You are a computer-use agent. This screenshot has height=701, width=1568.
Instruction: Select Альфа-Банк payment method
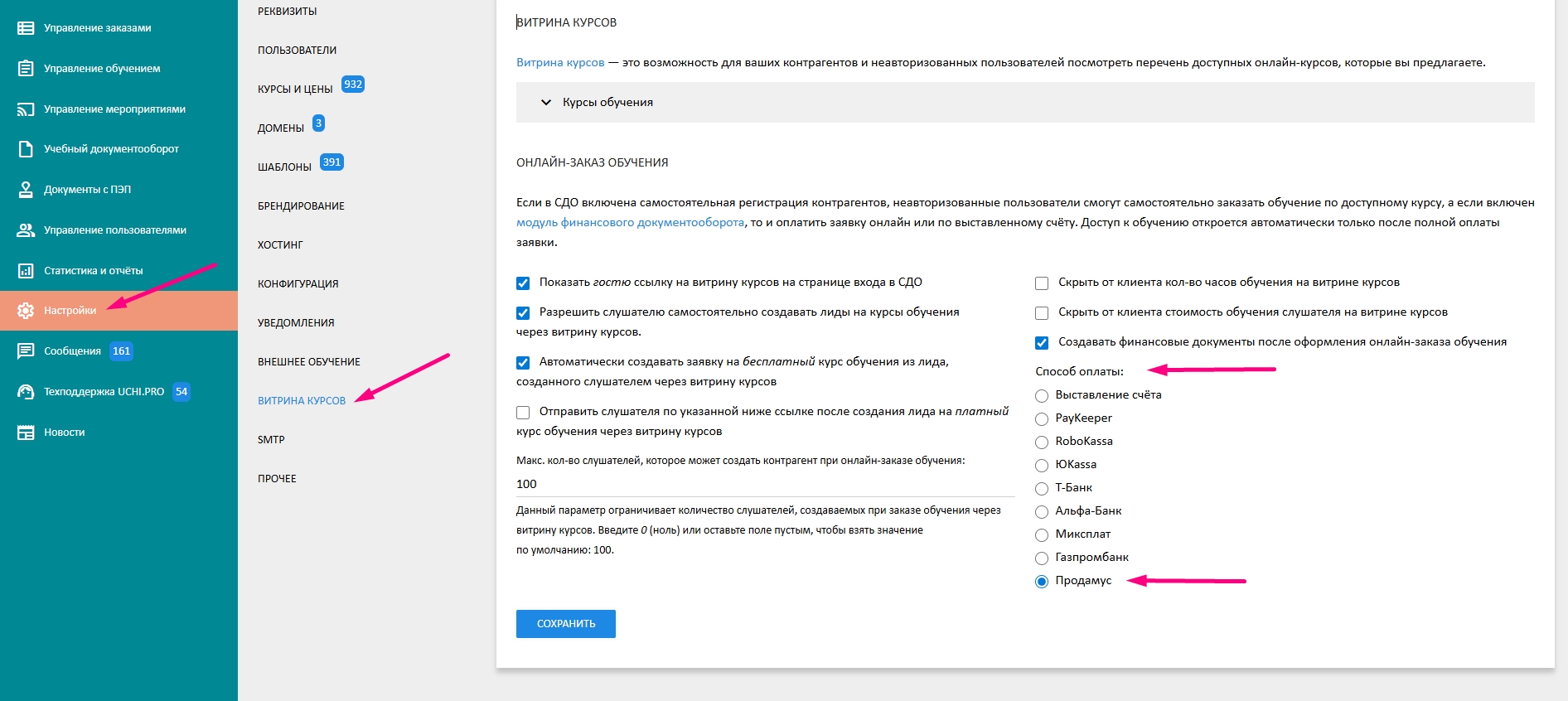point(1042,512)
